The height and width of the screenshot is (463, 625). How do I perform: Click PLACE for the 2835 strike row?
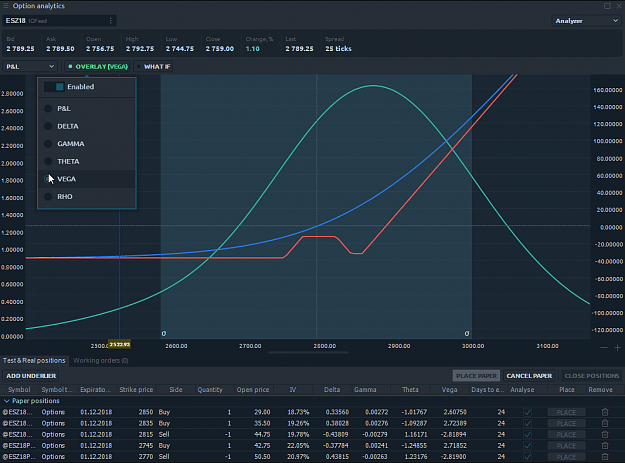566,424
